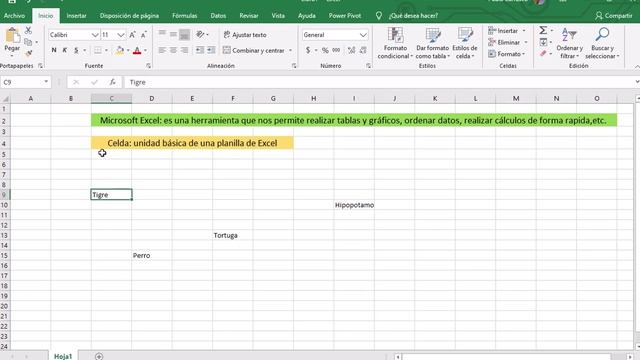Open Dar formato como tabla

(432, 43)
